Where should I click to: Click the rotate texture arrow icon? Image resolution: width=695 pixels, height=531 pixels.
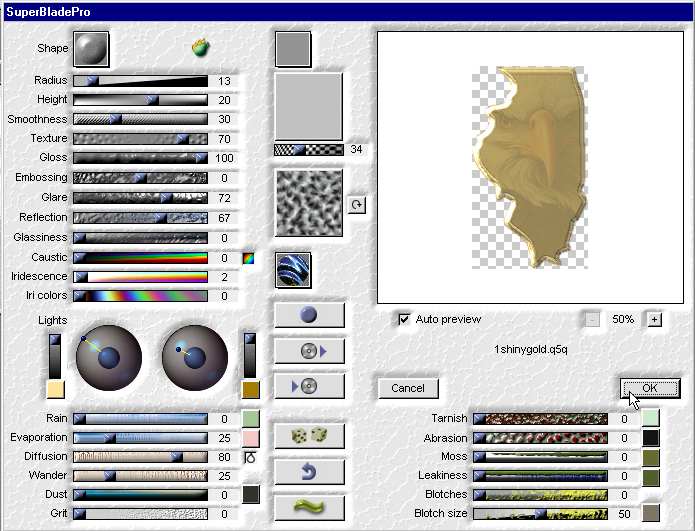click(x=356, y=205)
